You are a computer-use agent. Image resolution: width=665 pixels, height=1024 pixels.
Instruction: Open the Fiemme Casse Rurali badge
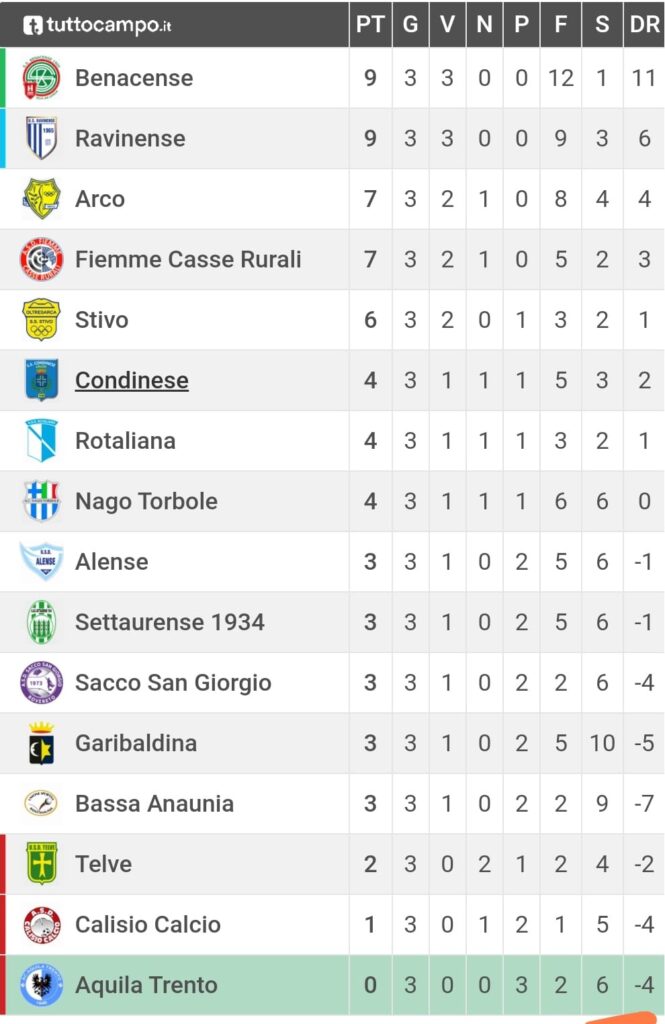(41, 259)
